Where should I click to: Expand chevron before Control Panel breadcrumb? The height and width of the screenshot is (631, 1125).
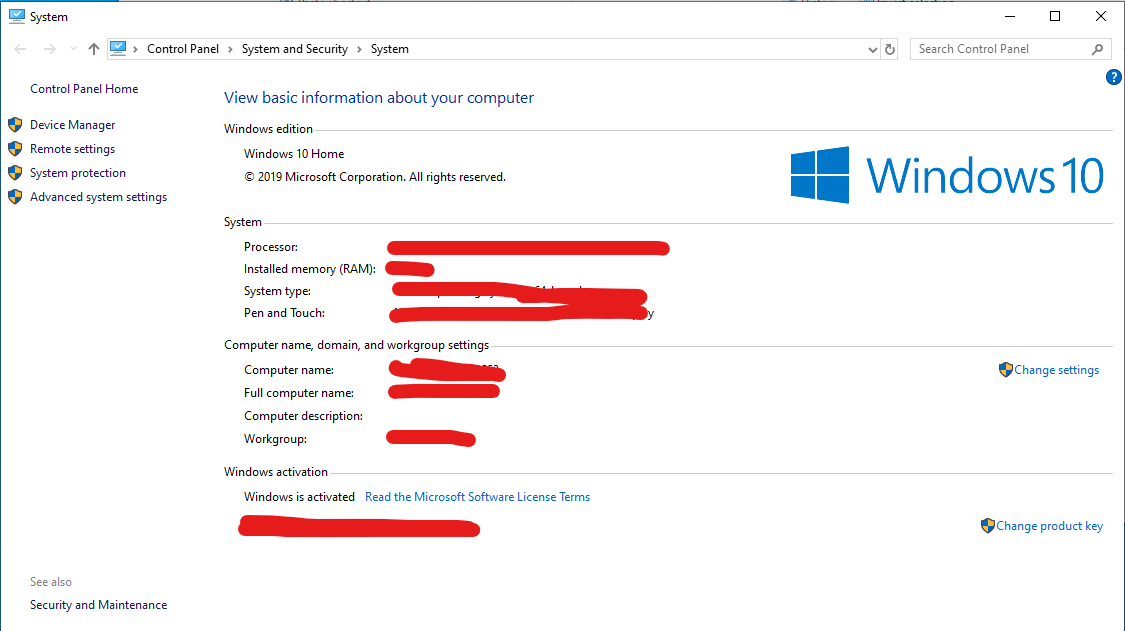pyautogui.click(x=135, y=49)
